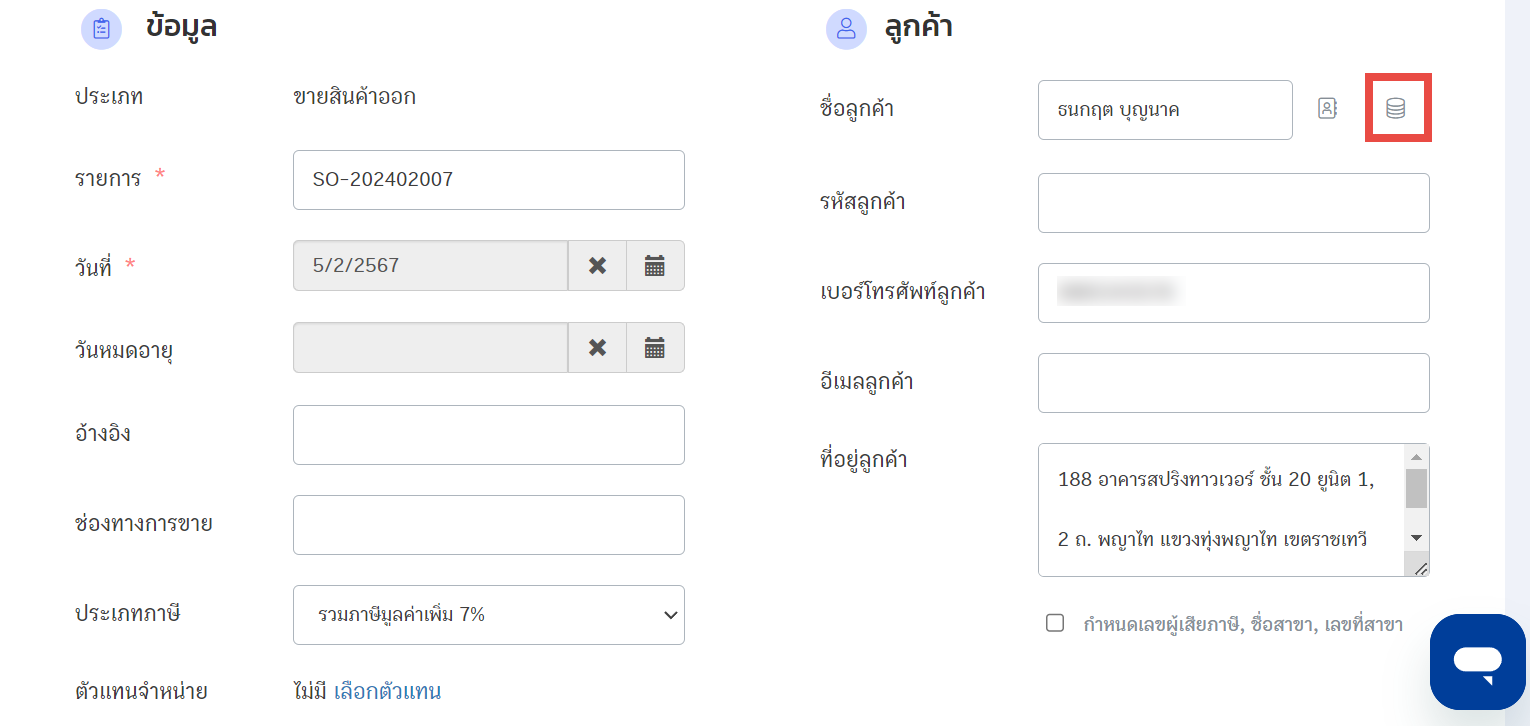This screenshot has width=1530, height=726.
Task: Click the รหัสลูกค้า customer code field
Action: coord(1234,203)
